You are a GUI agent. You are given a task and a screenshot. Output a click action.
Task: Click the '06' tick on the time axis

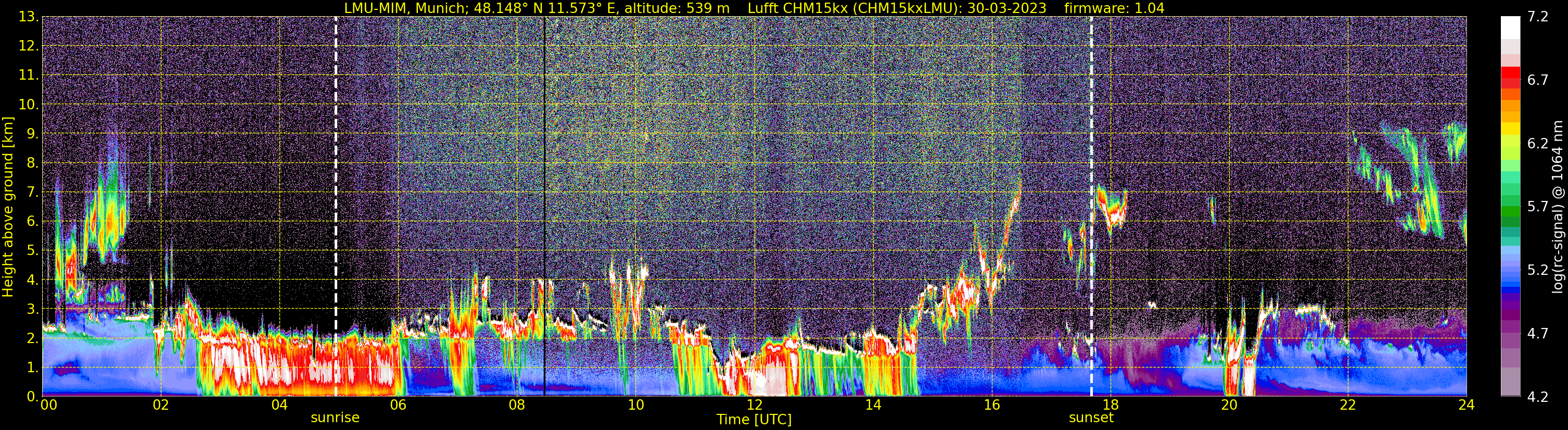398,406
